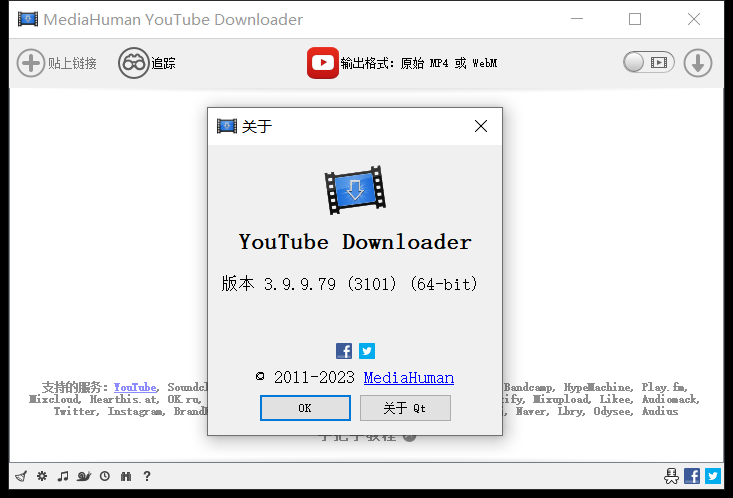Click Odysee in supported services list
Image resolution: width=733 pixels, height=498 pixels.
pos(611,411)
